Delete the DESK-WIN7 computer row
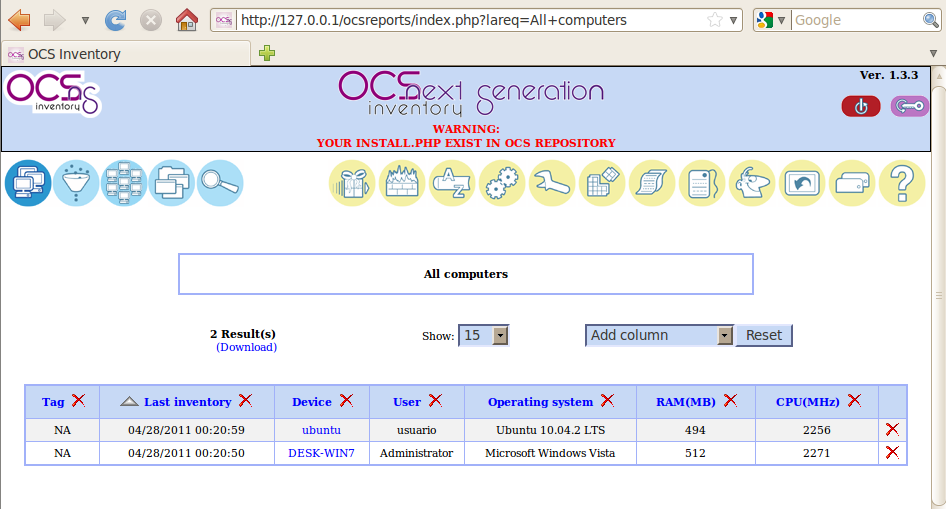946x509 pixels. point(892,452)
